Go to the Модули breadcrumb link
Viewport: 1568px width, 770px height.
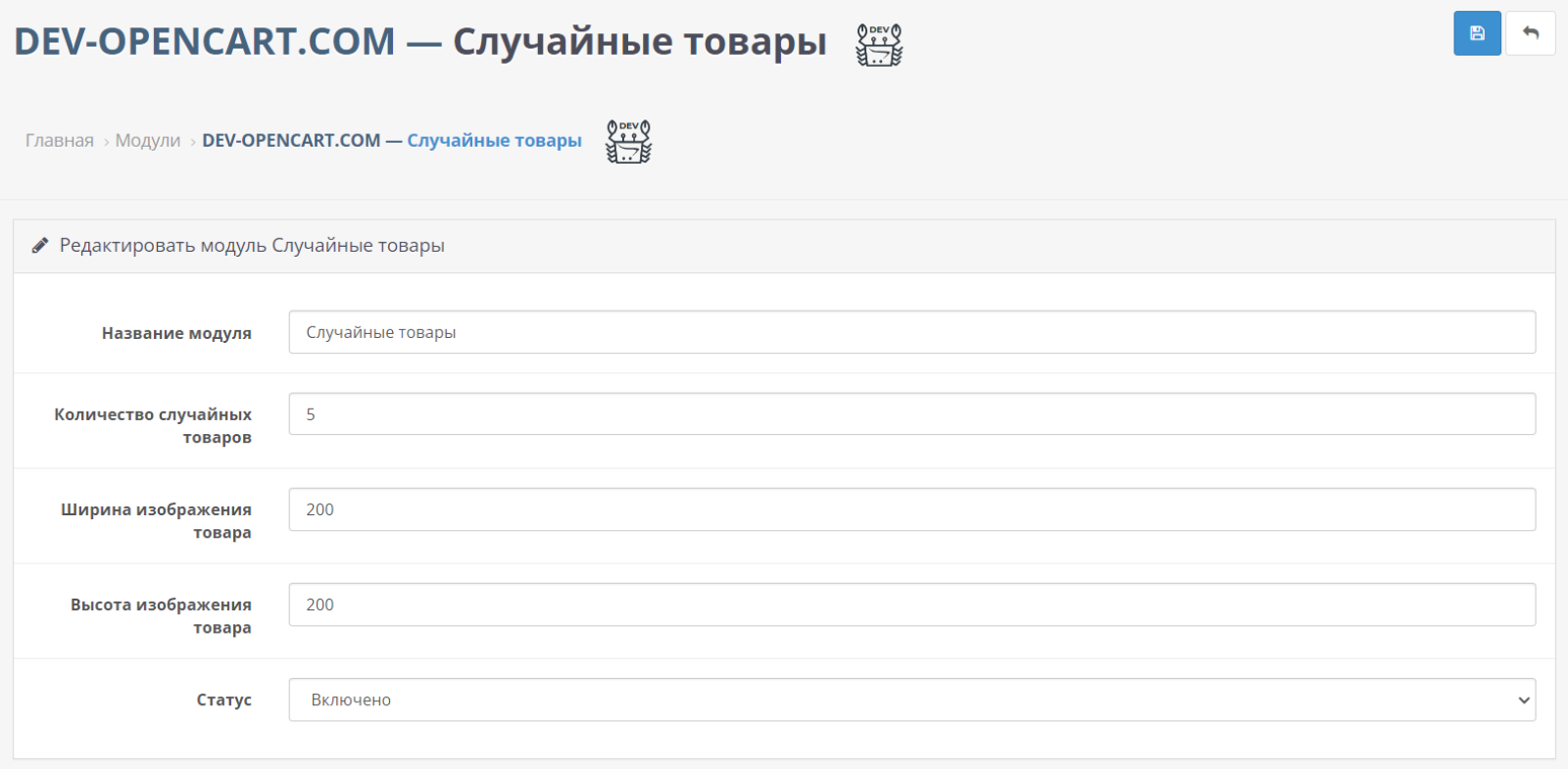coord(148,140)
